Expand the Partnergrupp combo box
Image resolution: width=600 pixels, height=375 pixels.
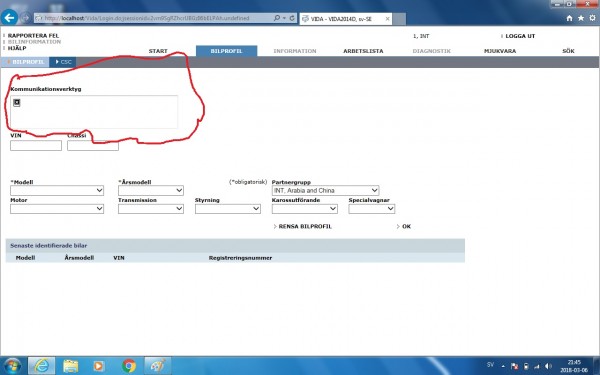(325, 190)
